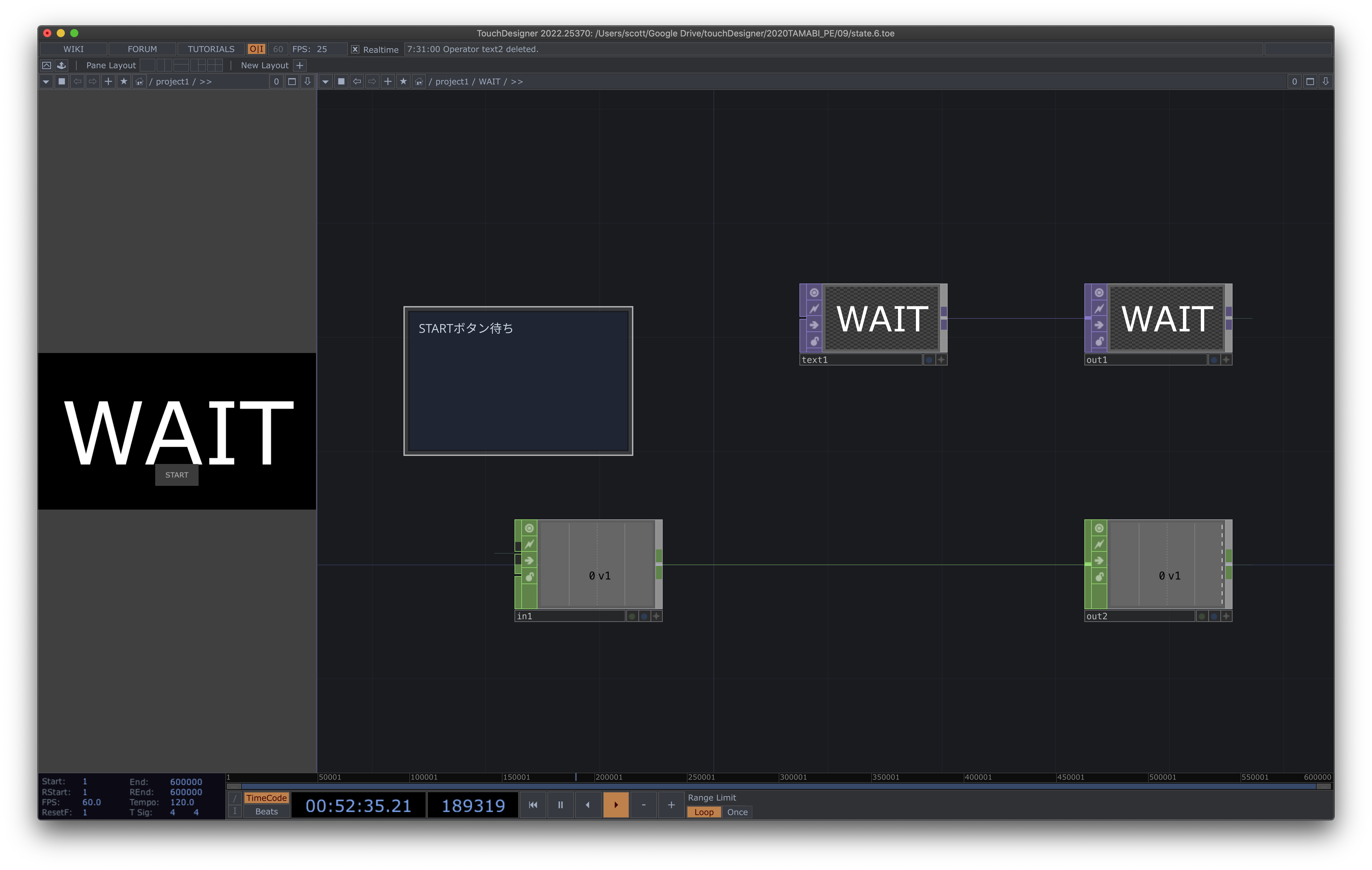Uncheck the Realtime checkbox
Image resolution: width=1372 pixels, height=870 pixels.
pyautogui.click(x=355, y=50)
